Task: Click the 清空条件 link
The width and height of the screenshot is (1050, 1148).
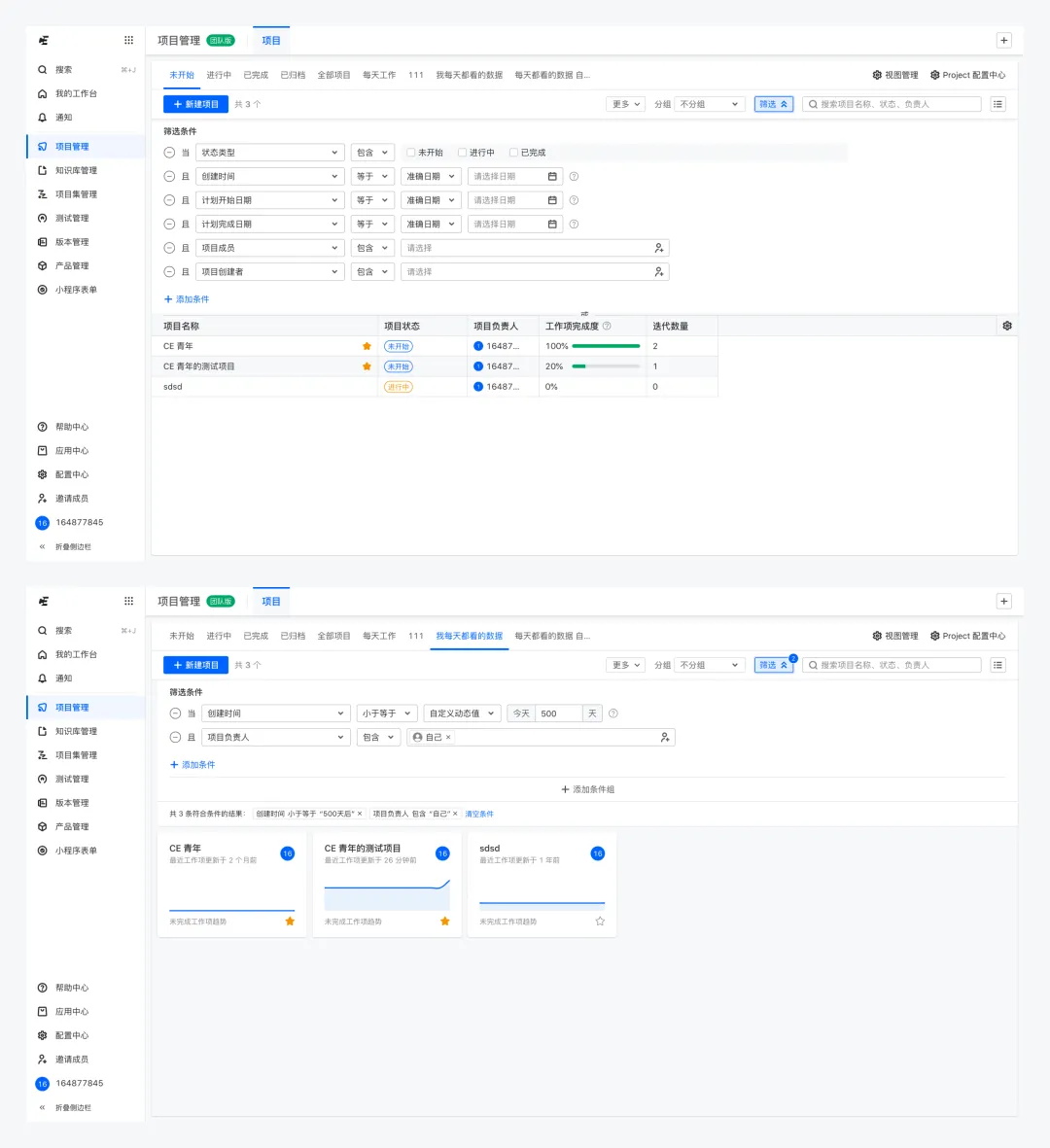Action: click(x=479, y=814)
